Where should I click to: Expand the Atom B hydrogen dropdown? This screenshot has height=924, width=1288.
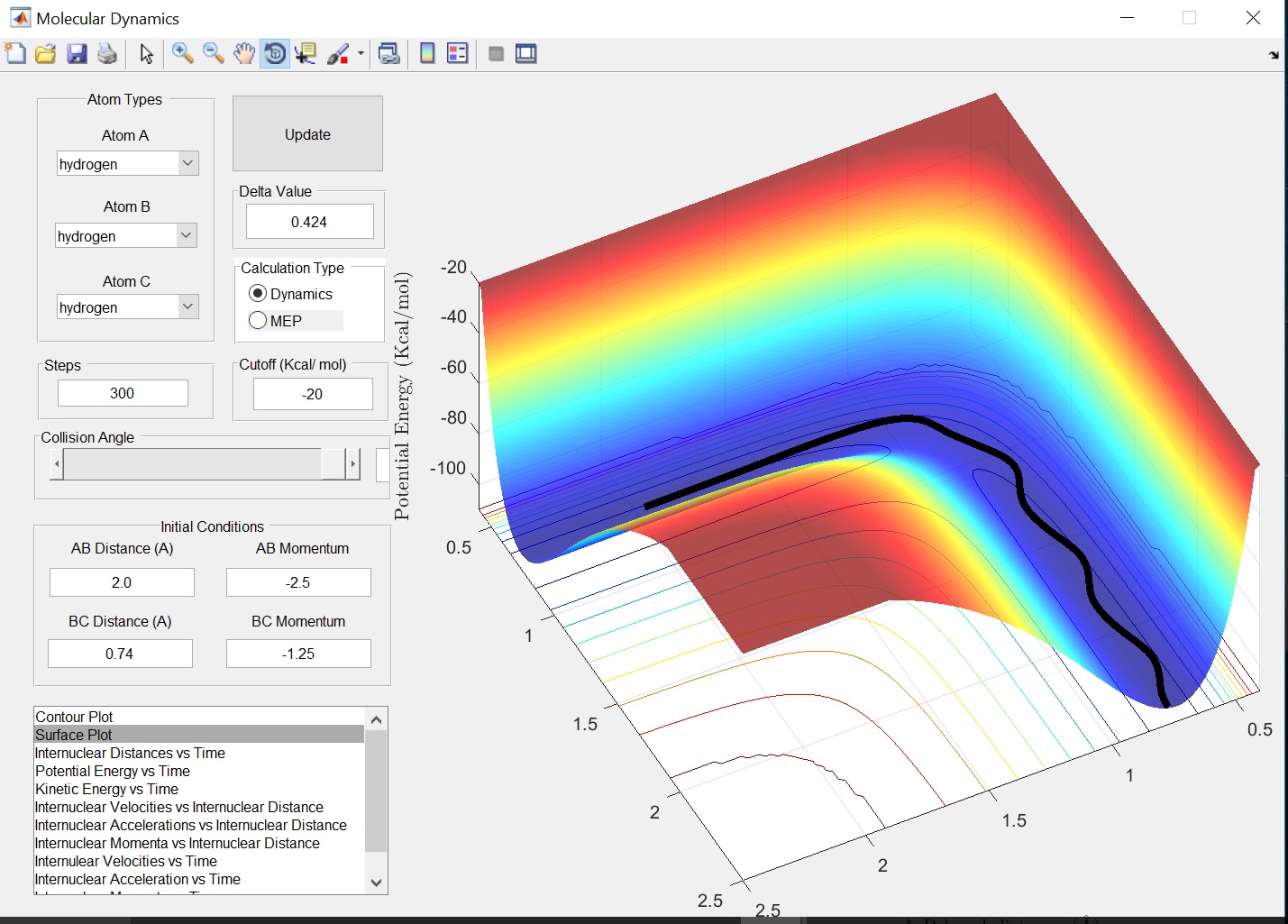[x=186, y=236]
